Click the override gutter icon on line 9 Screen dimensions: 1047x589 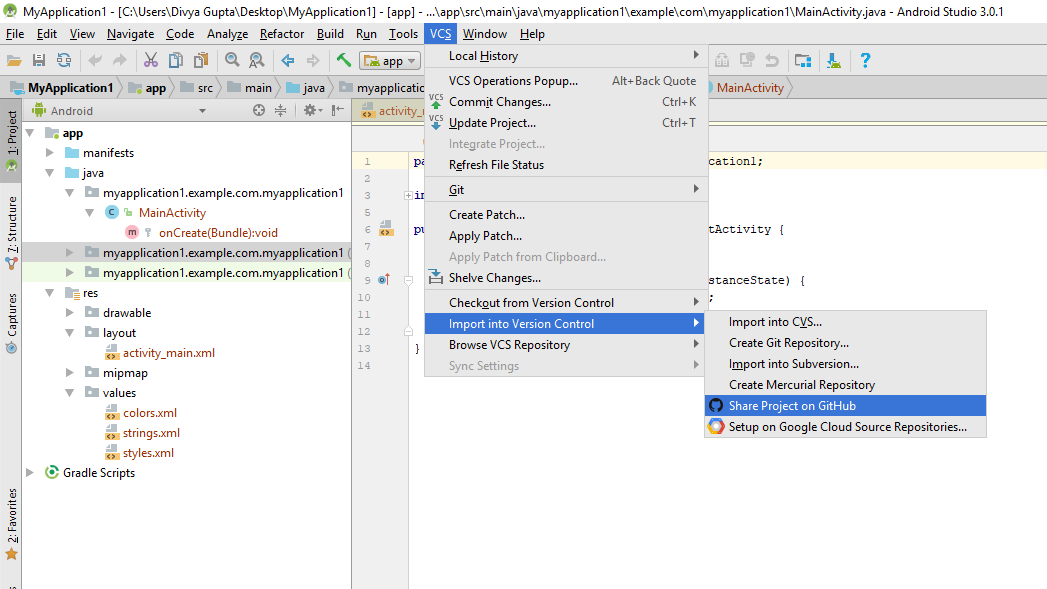click(x=384, y=280)
